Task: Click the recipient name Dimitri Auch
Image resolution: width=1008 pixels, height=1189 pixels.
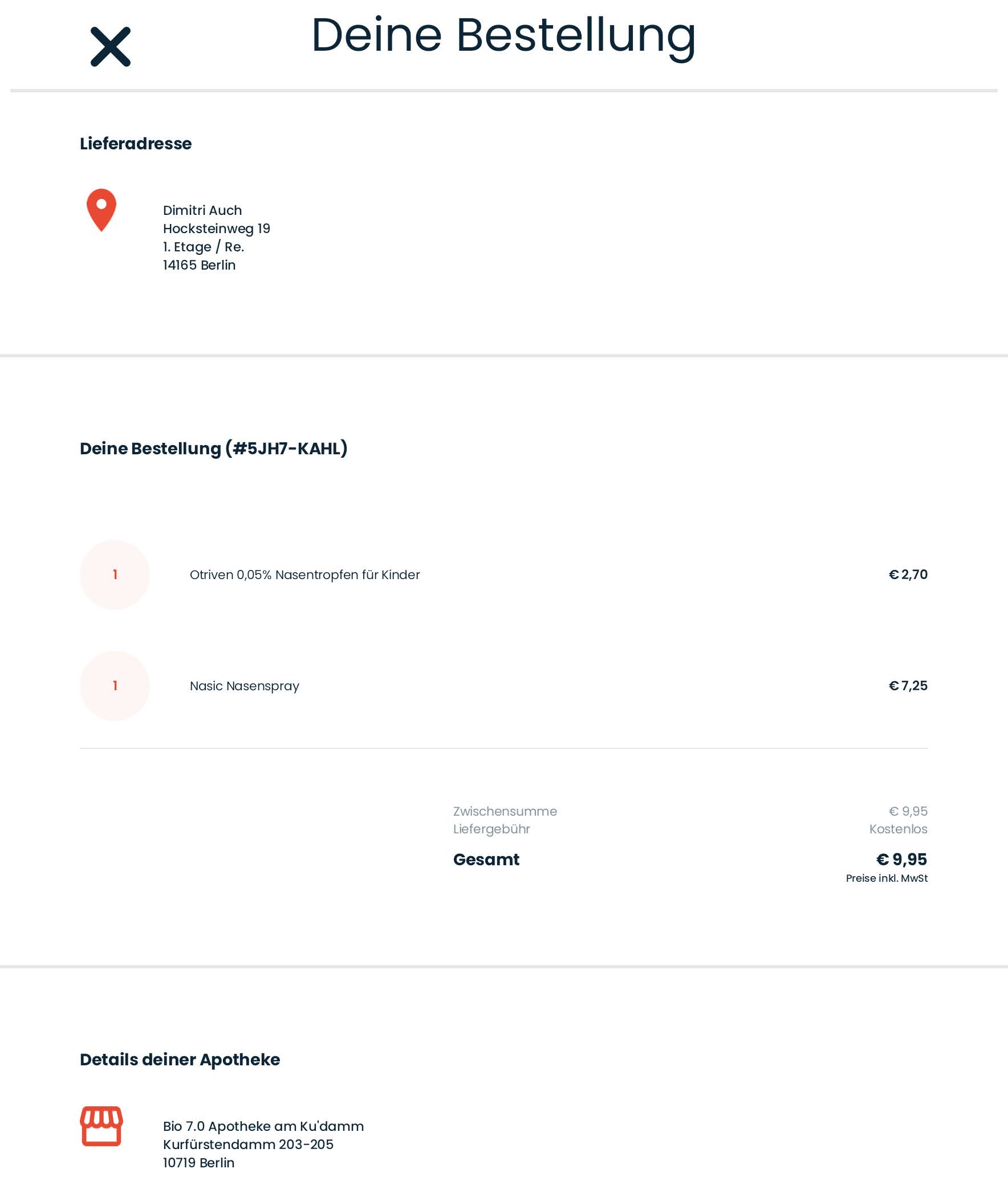Action: 202,210
